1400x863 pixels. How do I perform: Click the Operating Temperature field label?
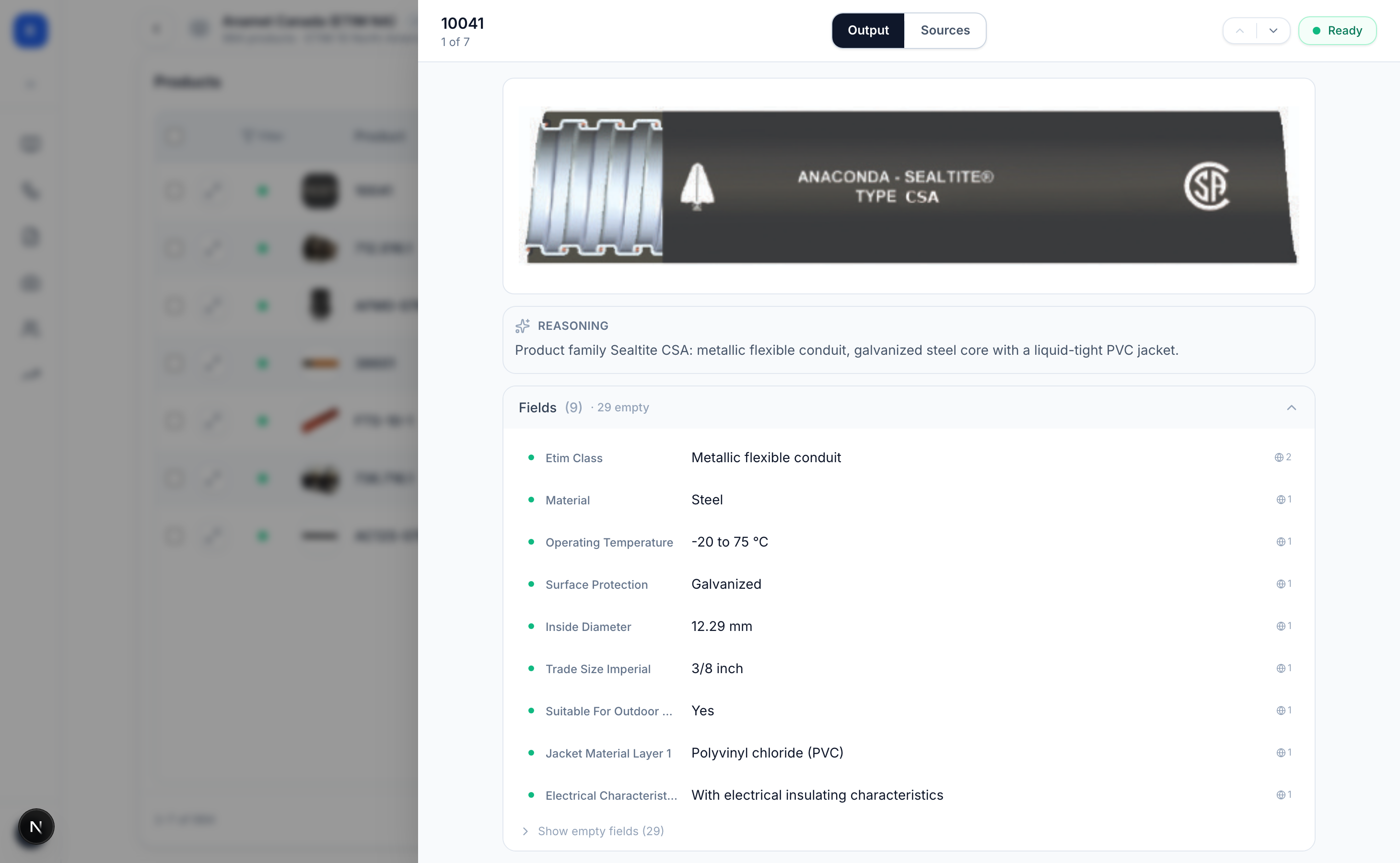609,543
